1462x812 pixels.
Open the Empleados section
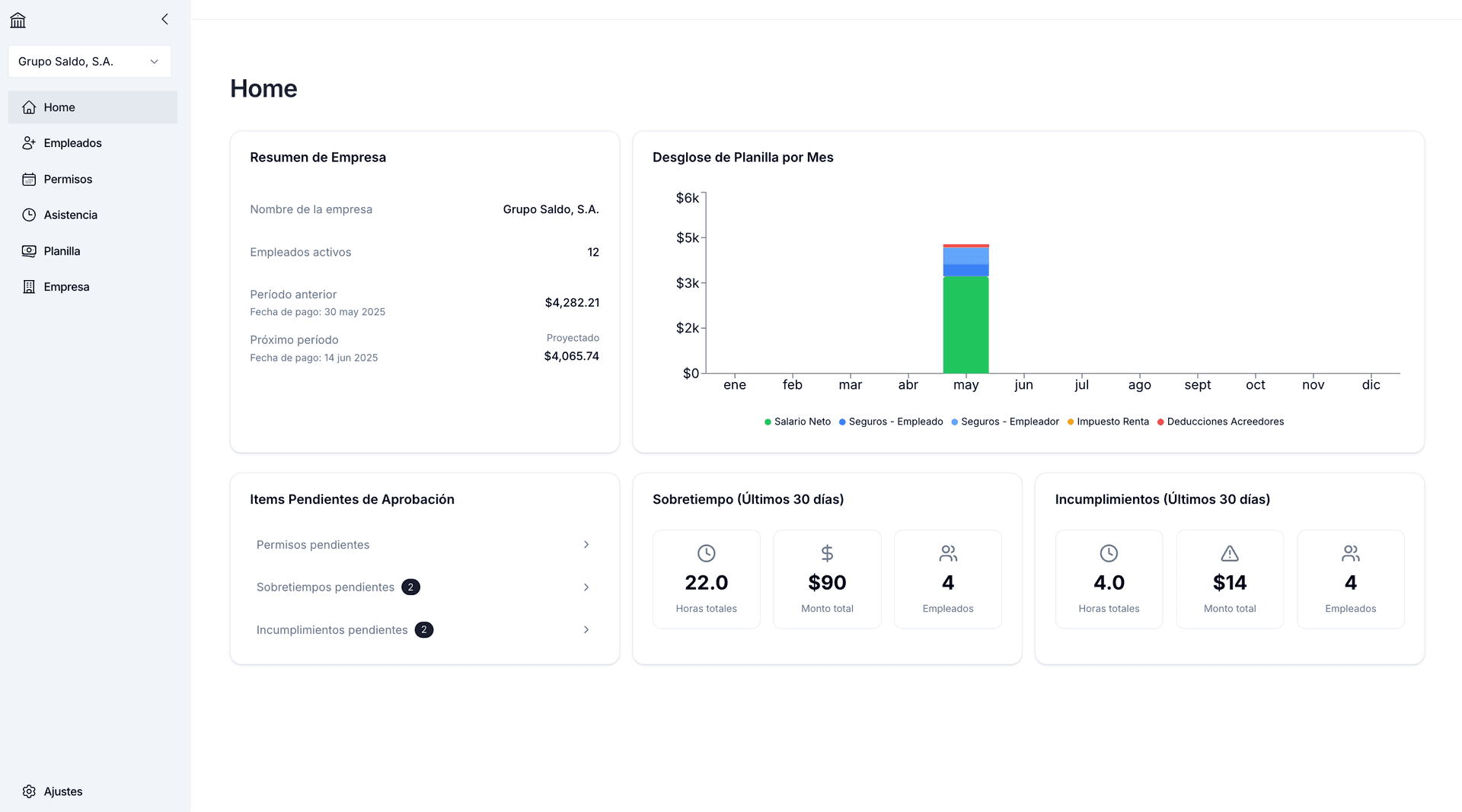pyautogui.click(x=72, y=143)
